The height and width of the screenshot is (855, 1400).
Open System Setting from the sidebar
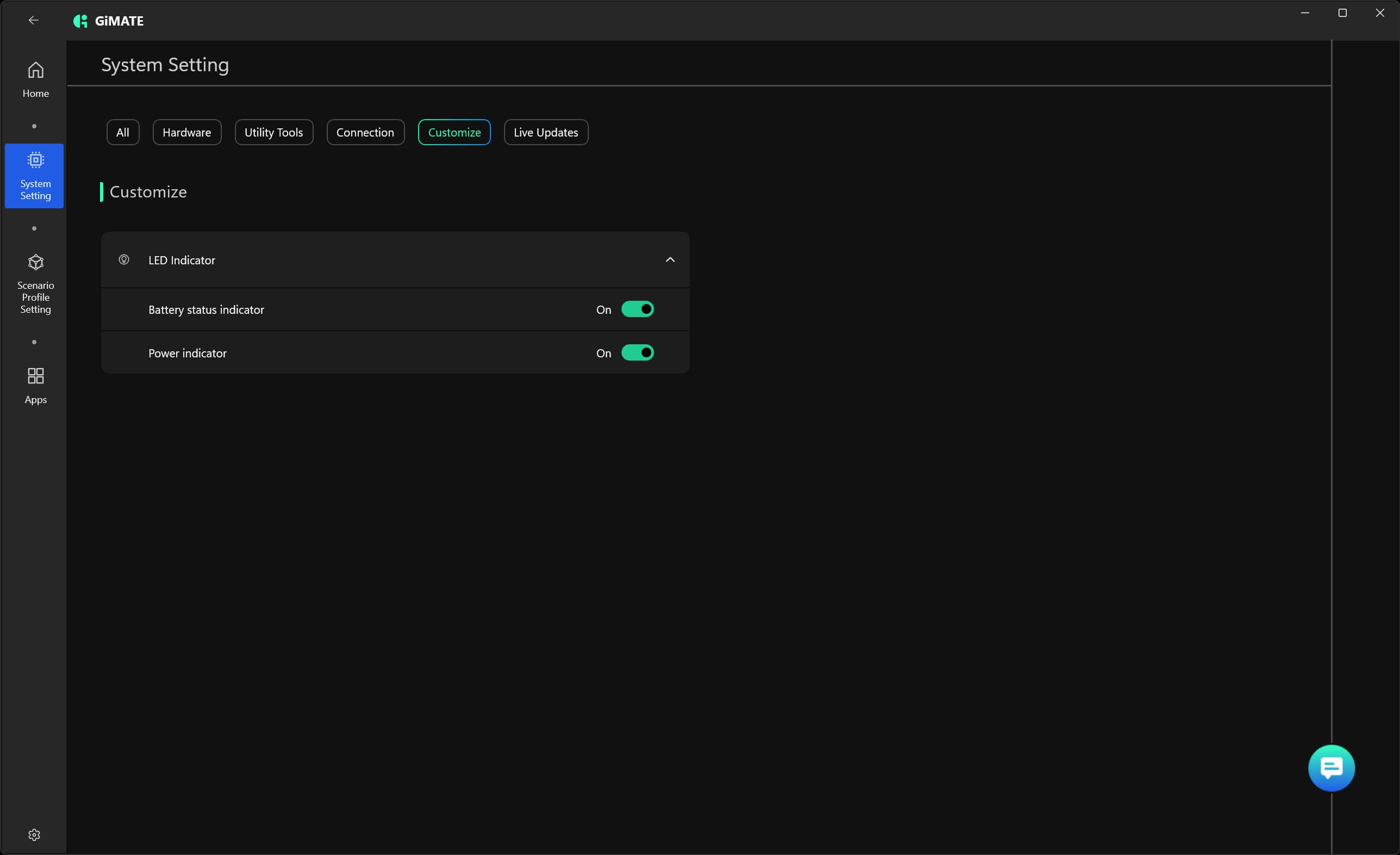[x=35, y=176]
